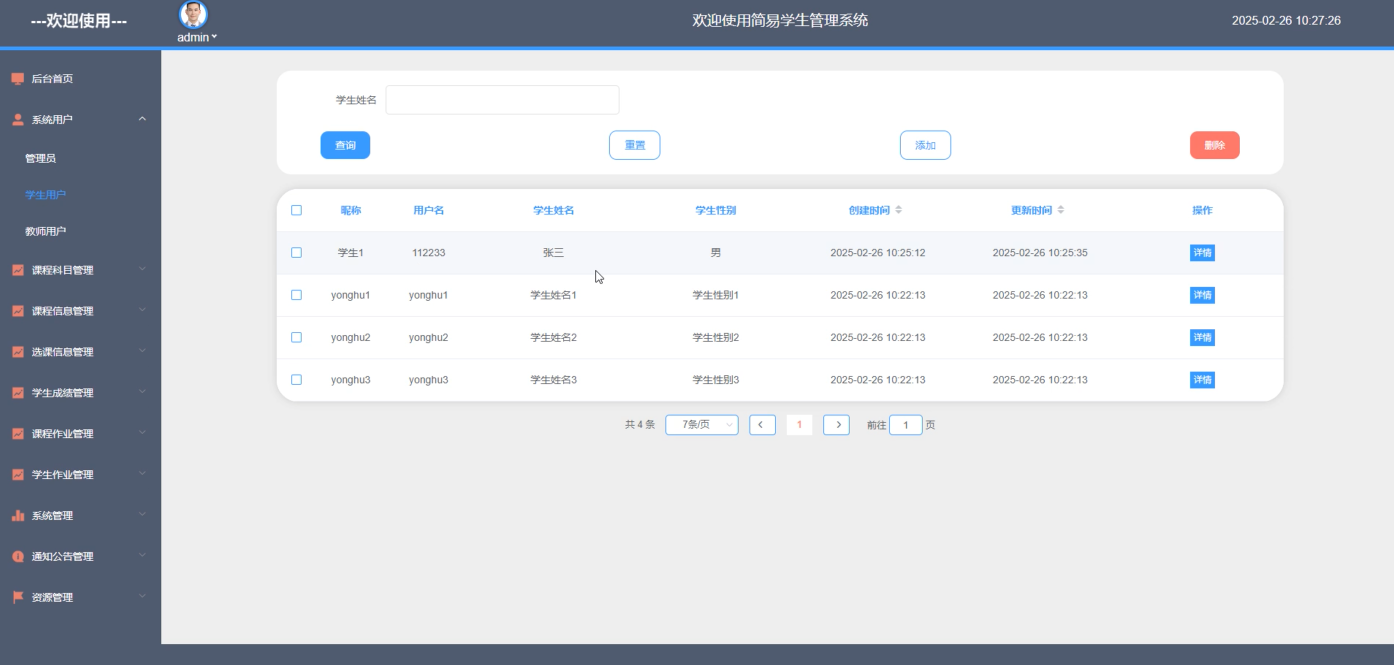Click the 添加 add button
The image size is (1394, 665).
coord(925,145)
